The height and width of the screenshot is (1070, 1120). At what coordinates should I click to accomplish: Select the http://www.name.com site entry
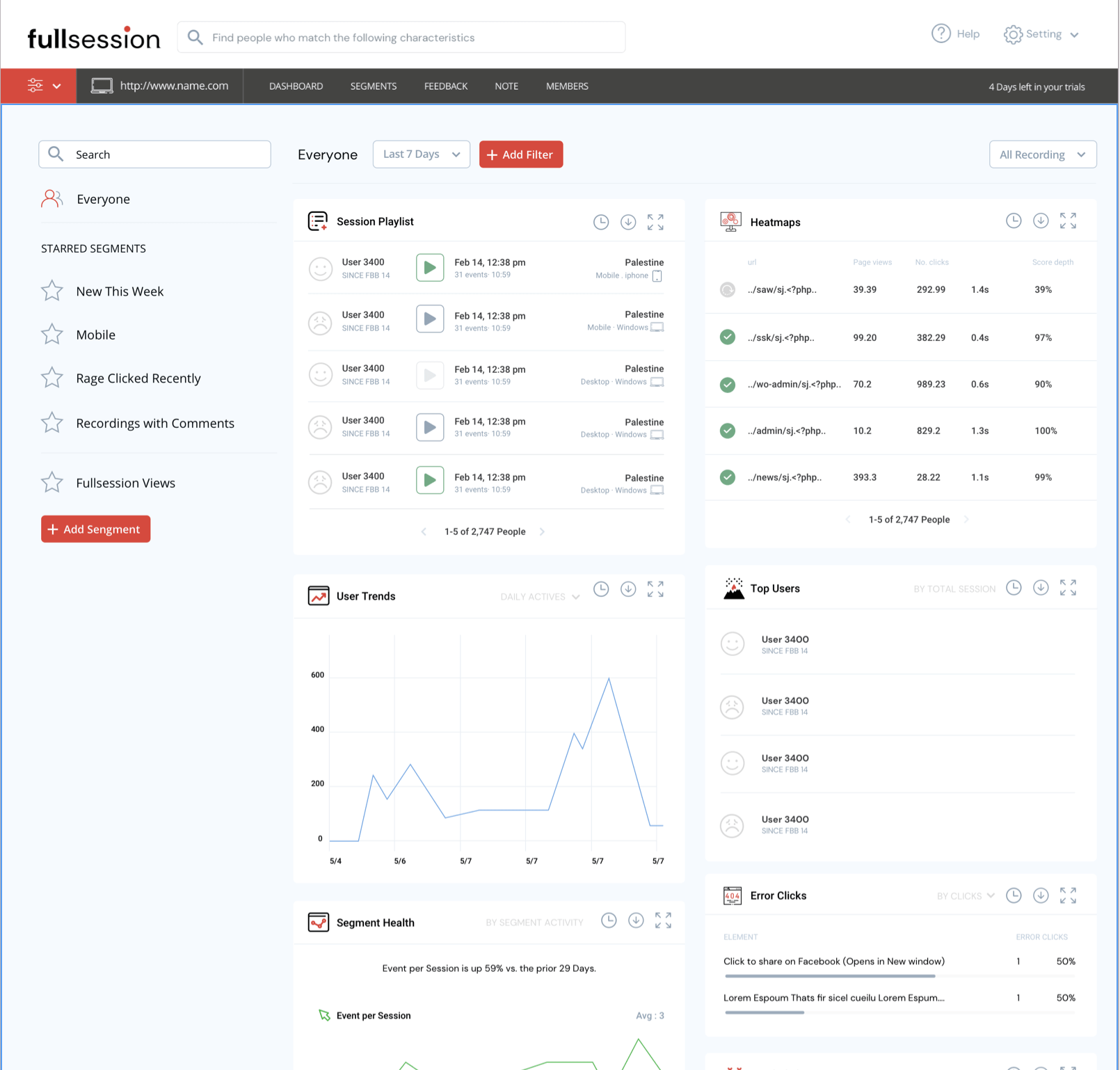160,86
